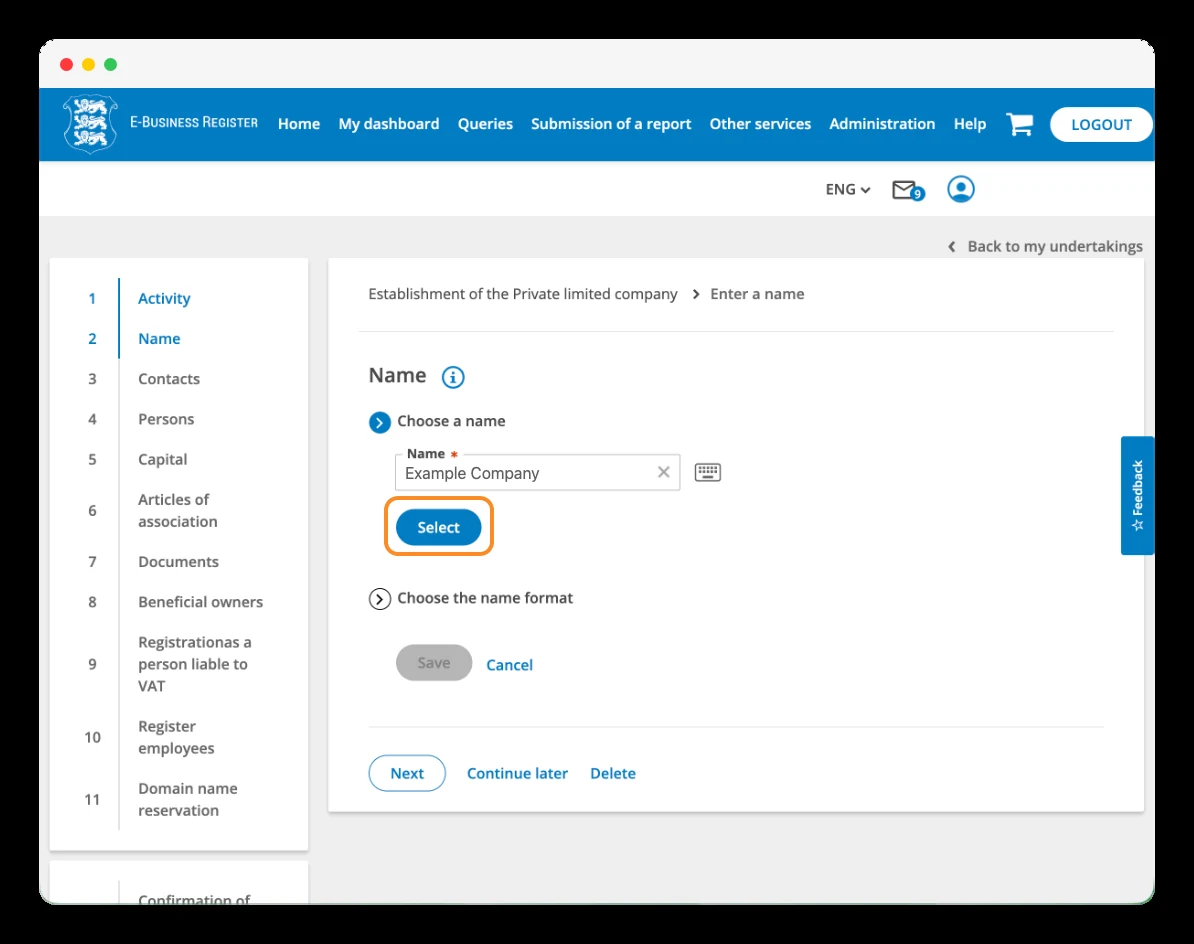
Task: Go to step 6 Articles of association
Action: click(x=177, y=511)
